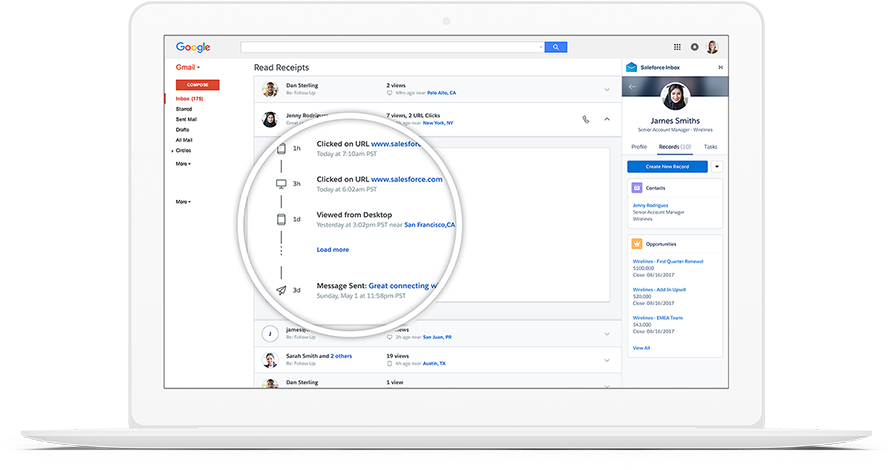Click the J initial avatar for james
Image resolution: width=888 pixels, height=470 pixels.
pos(270,334)
